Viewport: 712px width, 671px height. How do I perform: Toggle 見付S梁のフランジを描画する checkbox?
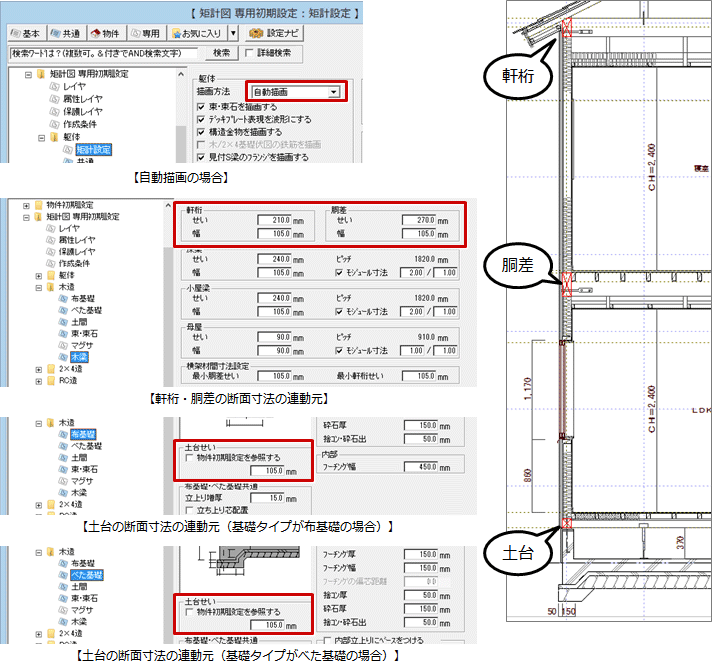201,158
